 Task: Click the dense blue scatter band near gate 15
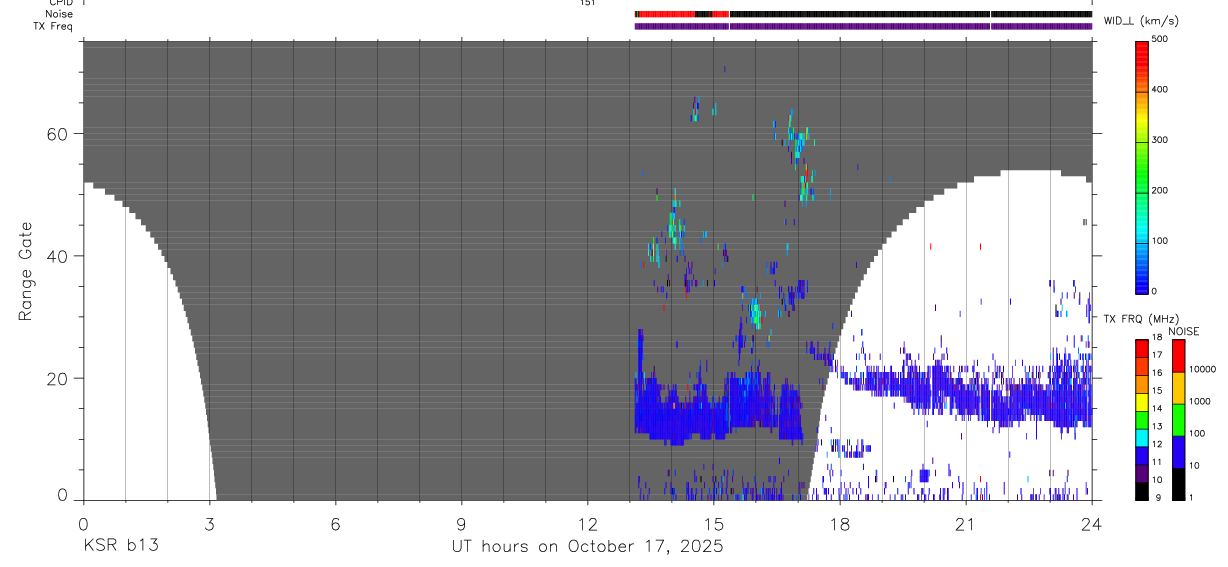click(718, 407)
